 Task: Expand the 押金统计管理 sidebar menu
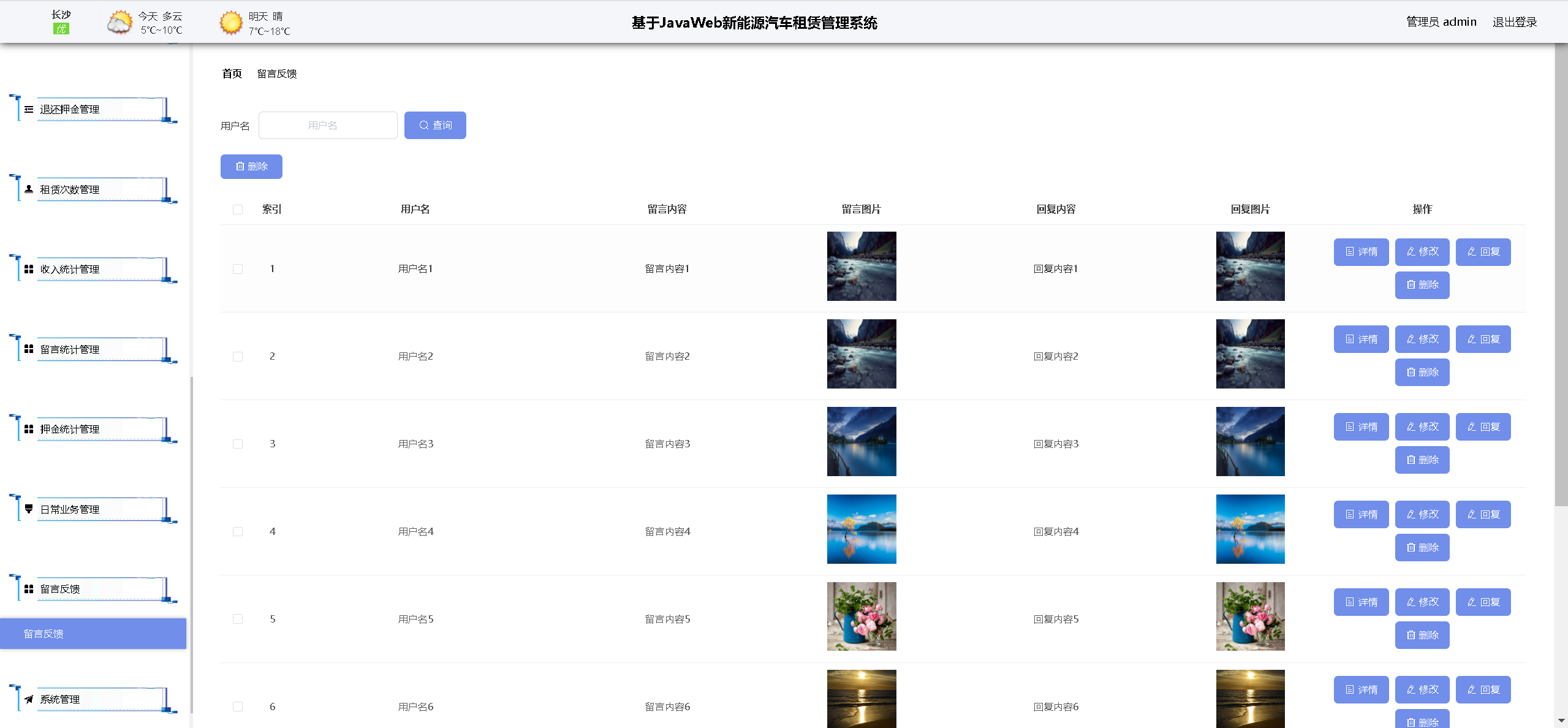pyautogui.click(x=93, y=430)
